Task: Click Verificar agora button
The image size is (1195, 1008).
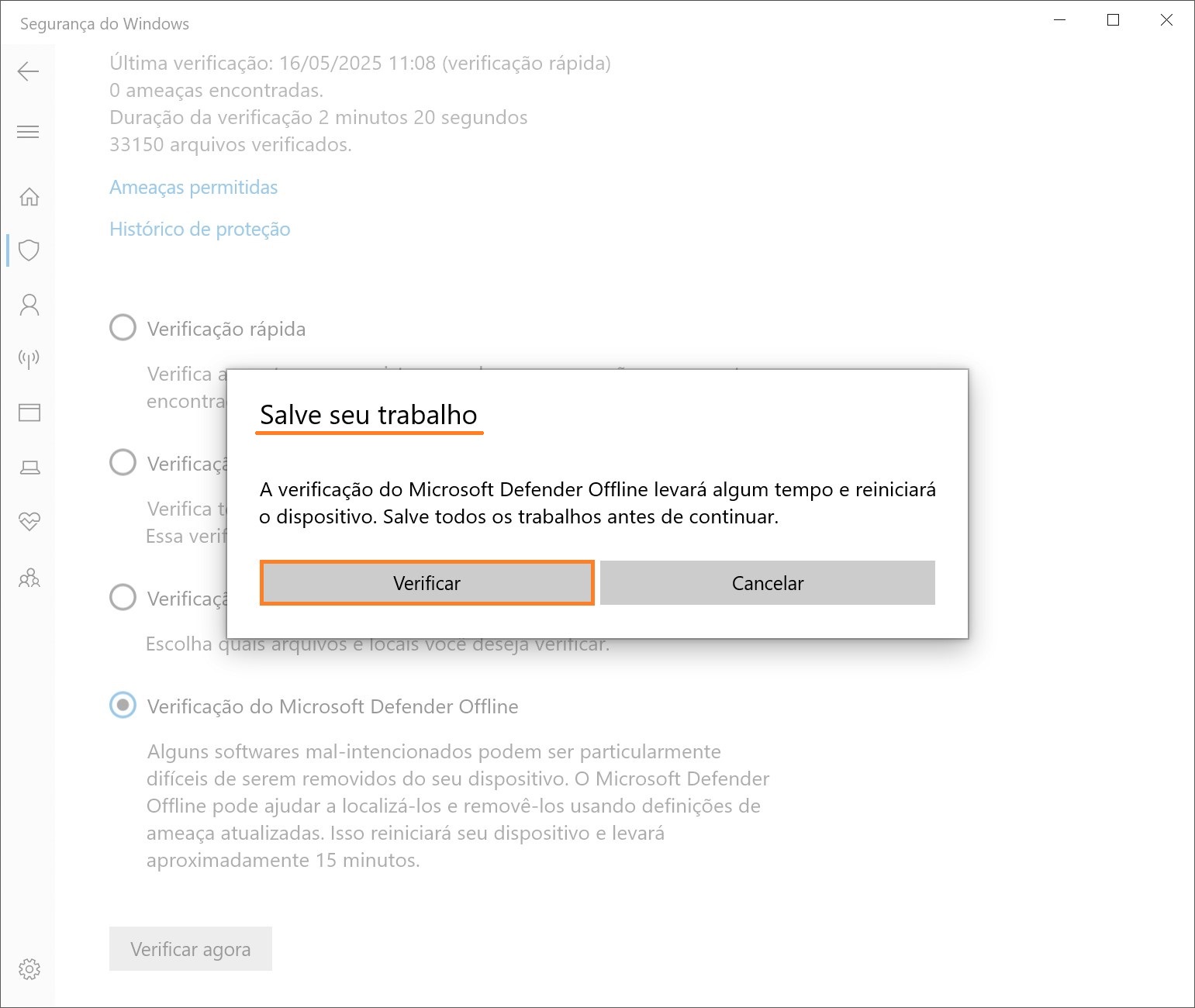Action: (191, 948)
